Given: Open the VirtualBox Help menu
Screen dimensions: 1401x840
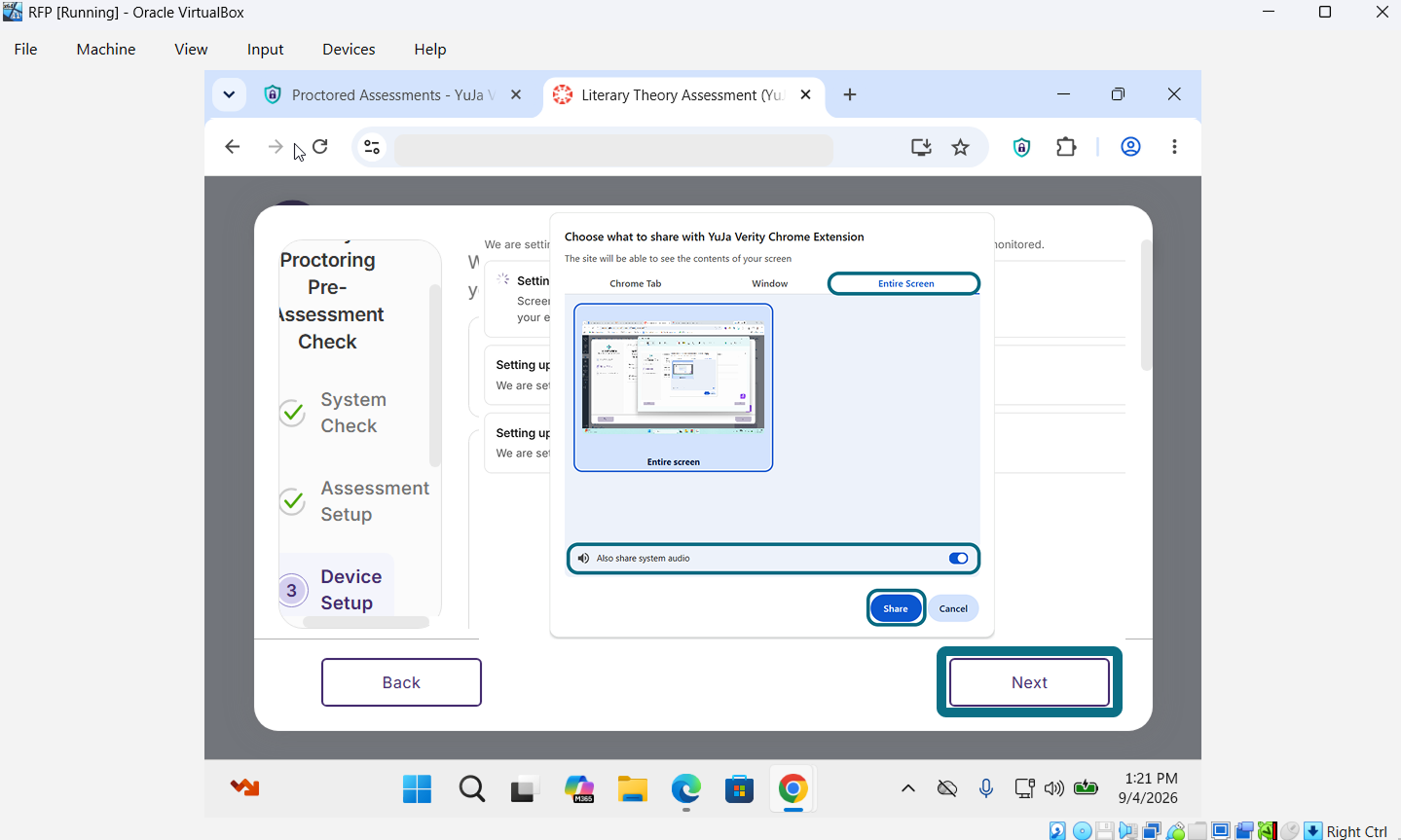Looking at the screenshot, I should pyautogui.click(x=429, y=50).
